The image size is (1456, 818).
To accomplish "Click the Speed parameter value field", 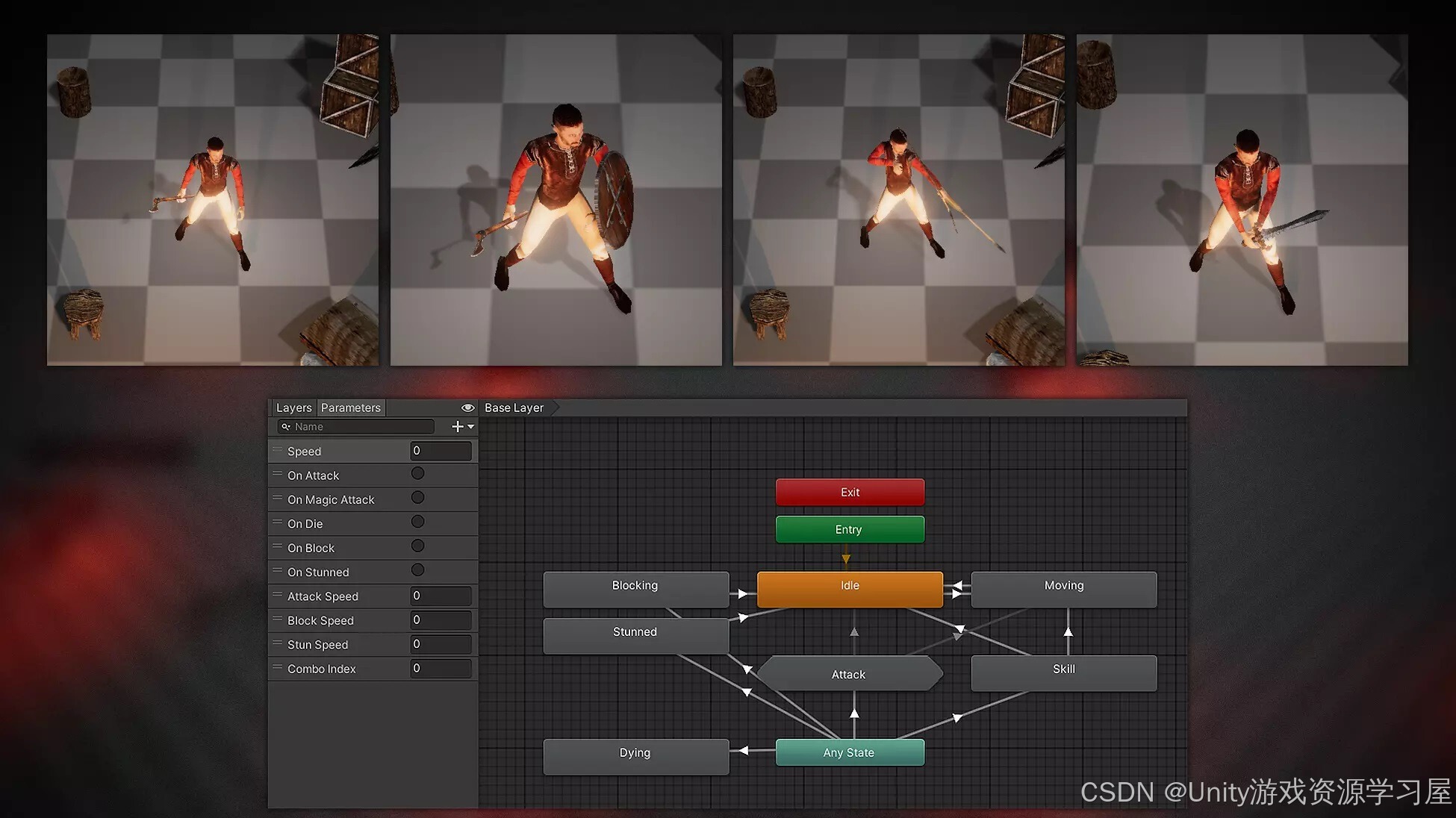I will pyautogui.click(x=441, y=451).
